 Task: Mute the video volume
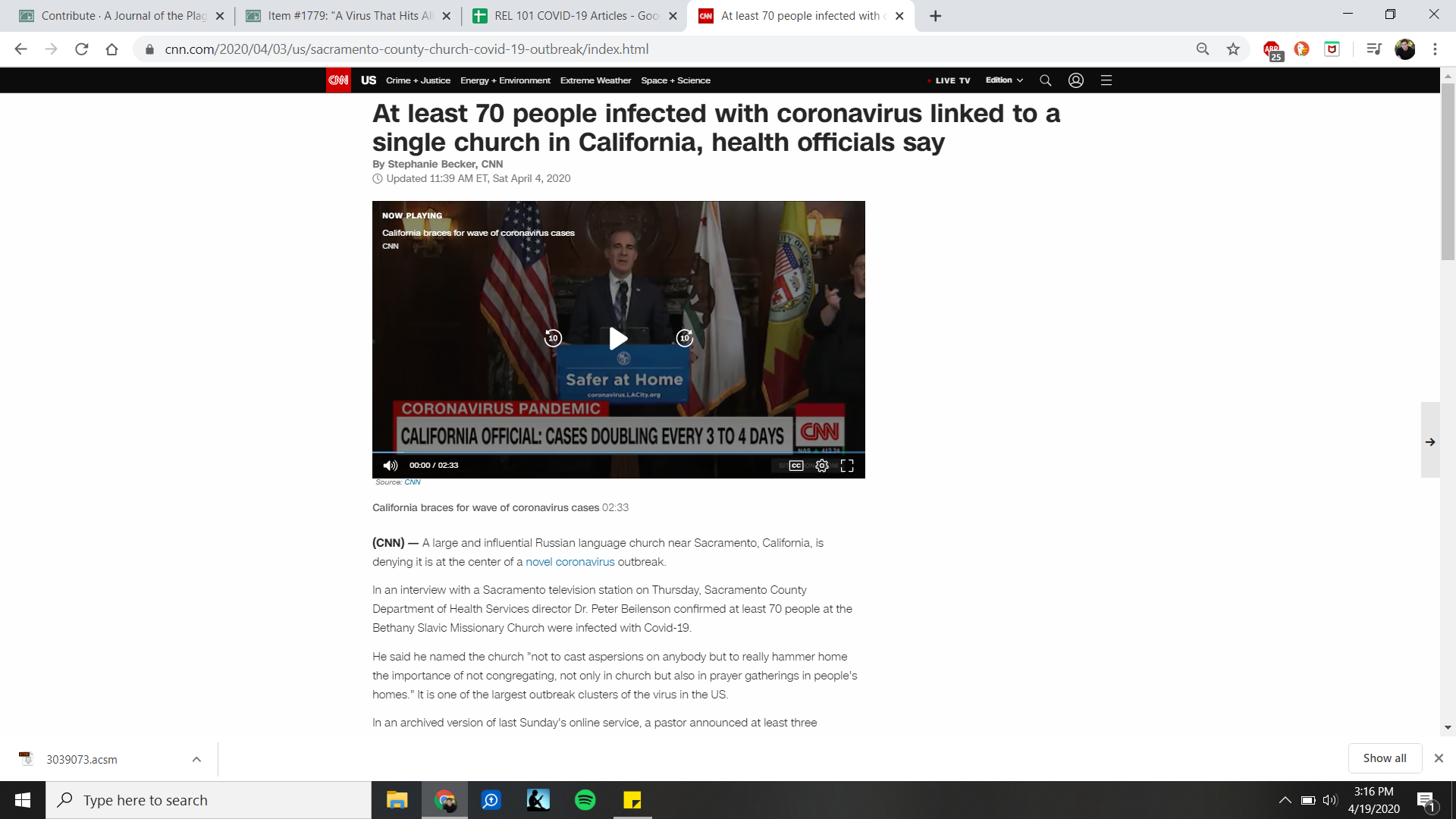pyautogui.click(x=390, y=466)
